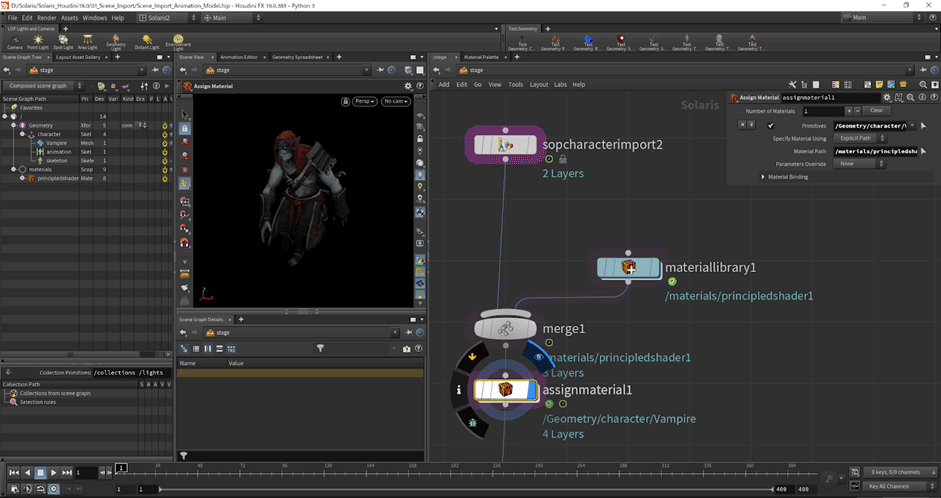Add a Point Light from the shelf
The height and width of the screenshot is (498, 941).
click(37, 42)
